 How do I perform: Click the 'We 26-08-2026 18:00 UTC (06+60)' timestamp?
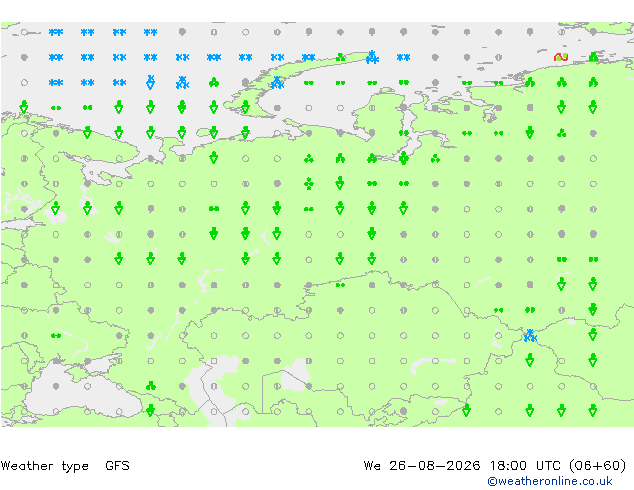(x=495, y=466)
